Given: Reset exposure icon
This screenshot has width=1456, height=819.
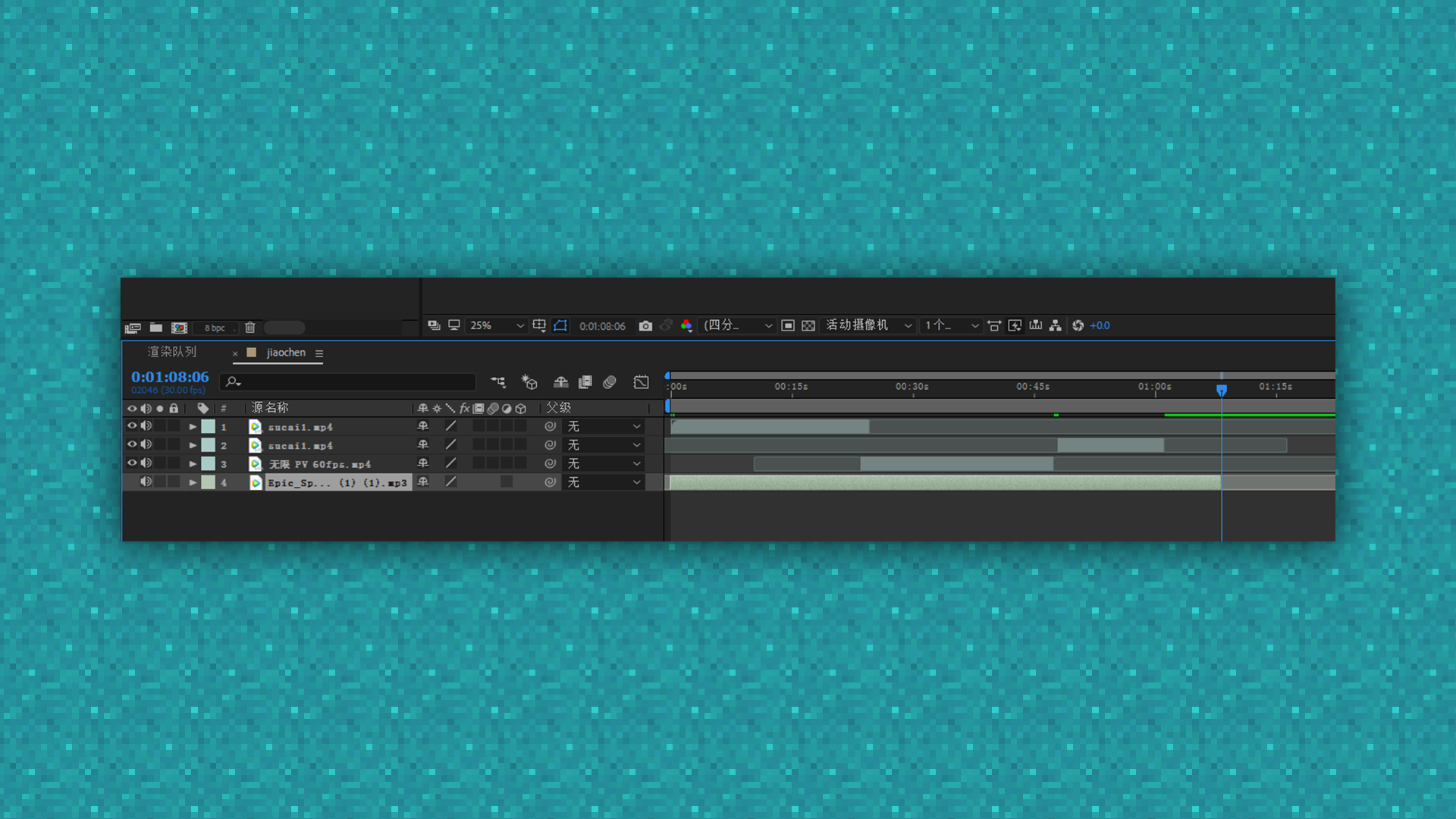Looking at the screenshot, I should coord(1078,325).
